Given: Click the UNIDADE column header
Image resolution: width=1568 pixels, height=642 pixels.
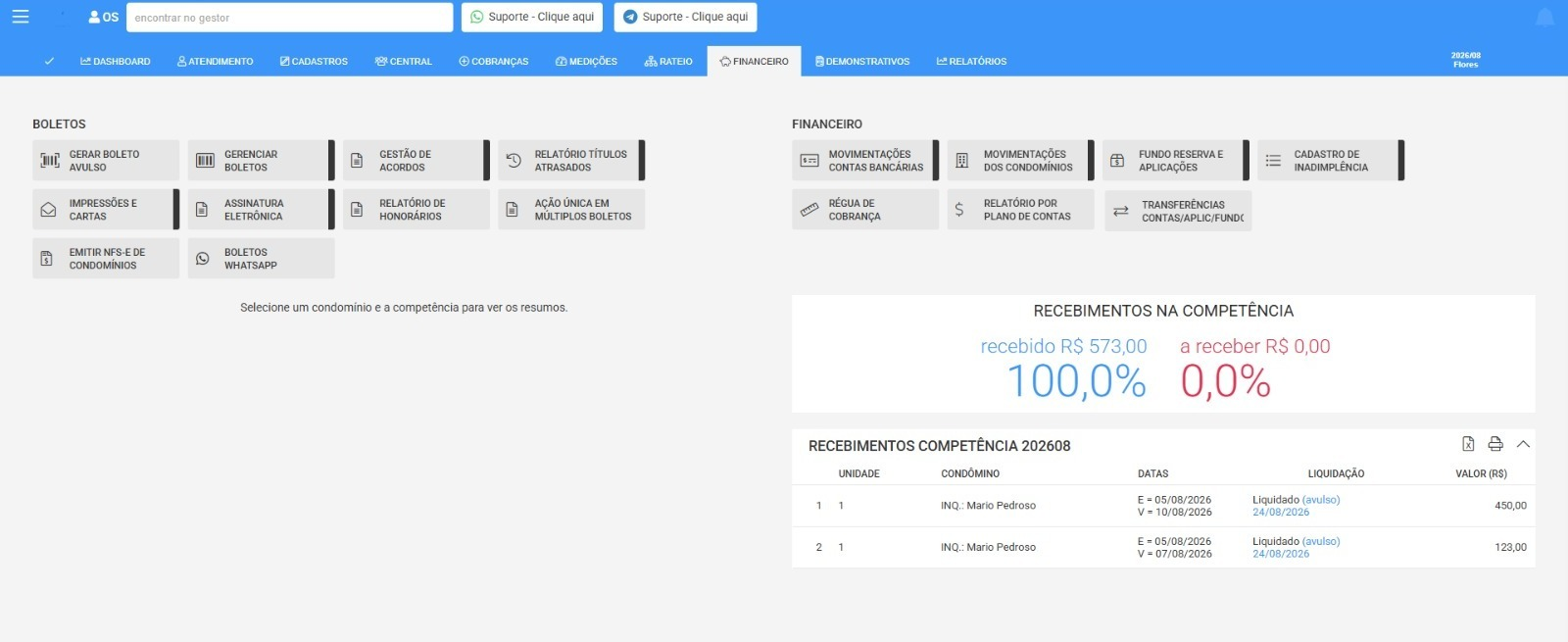Looking at the screenshot, I should tap(859, 473).
